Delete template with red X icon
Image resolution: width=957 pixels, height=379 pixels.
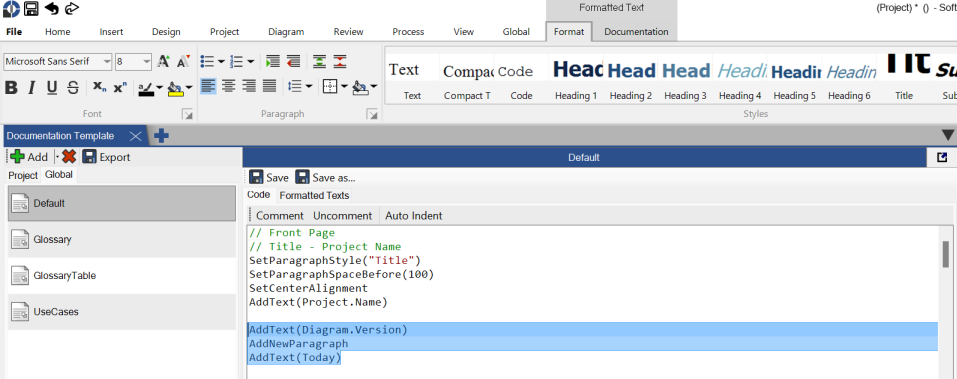click(69, 157)
